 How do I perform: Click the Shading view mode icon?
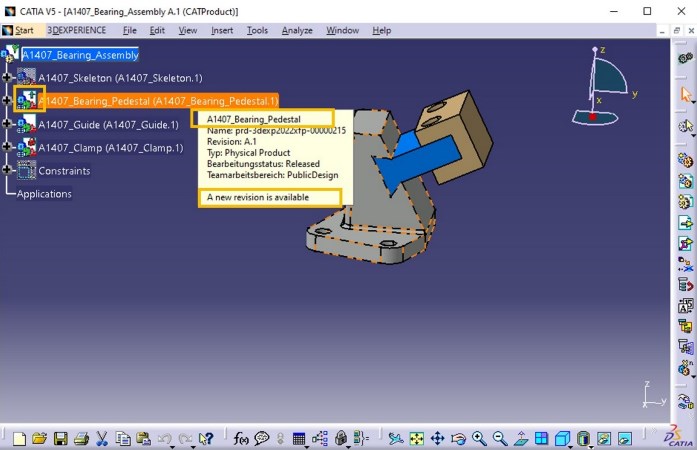pos(583,439)
